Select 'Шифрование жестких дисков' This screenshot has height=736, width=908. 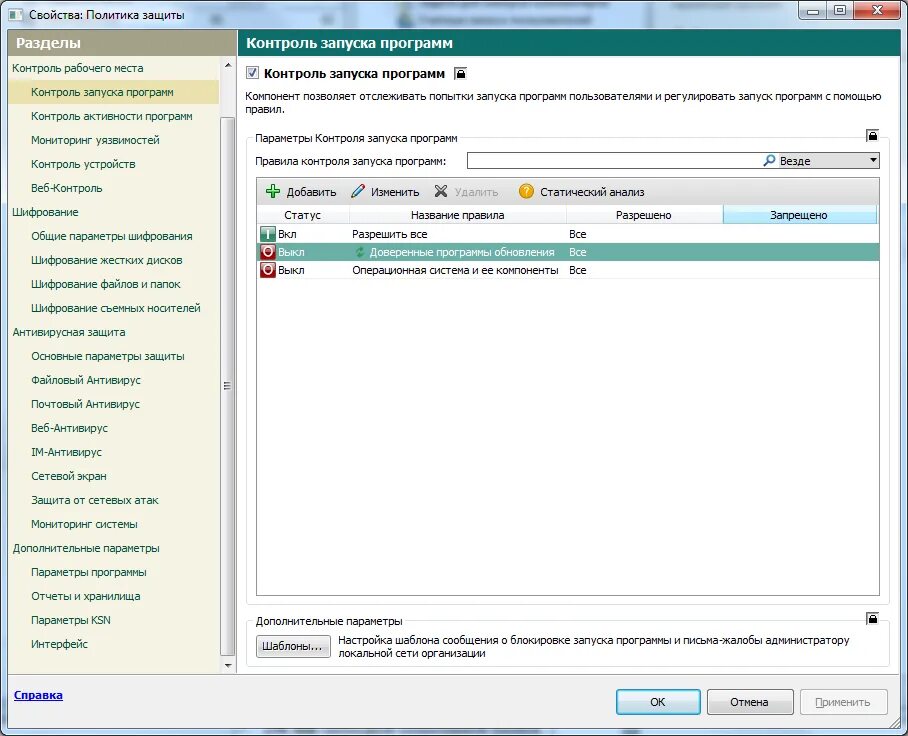[x=107, y=260]
